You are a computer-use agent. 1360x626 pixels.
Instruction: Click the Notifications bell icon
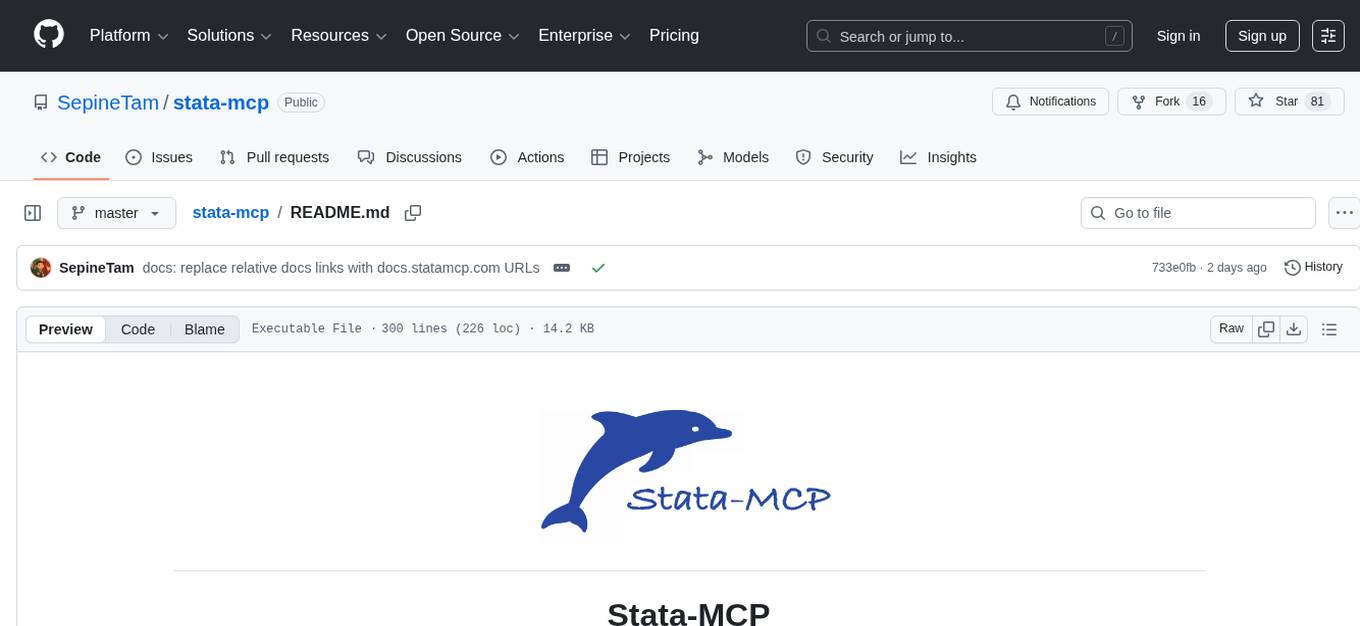coord(1013,101)
